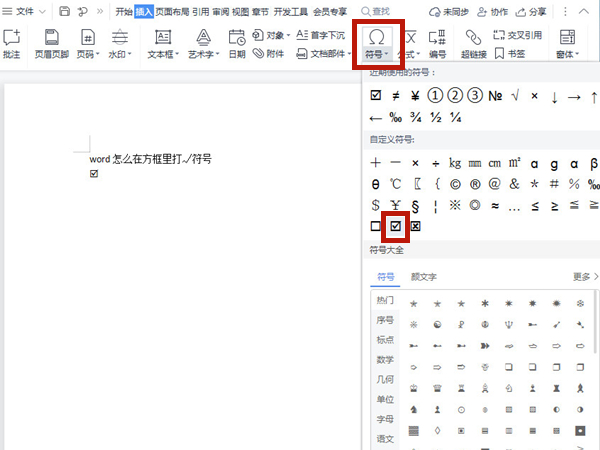The image size is (600, 450).
Task: Insert a 超链接 hyperlink
Action: (x=473, y=43)
